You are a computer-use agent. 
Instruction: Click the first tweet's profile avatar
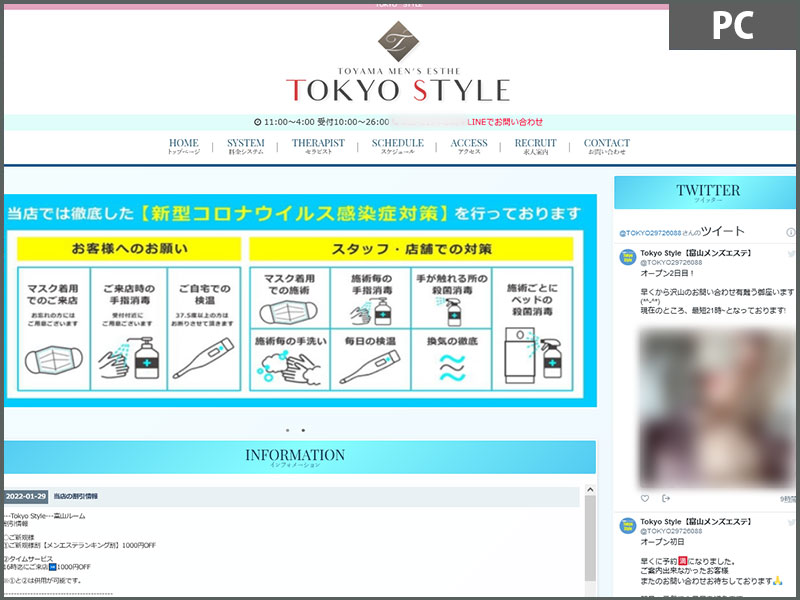pos(627,258)
